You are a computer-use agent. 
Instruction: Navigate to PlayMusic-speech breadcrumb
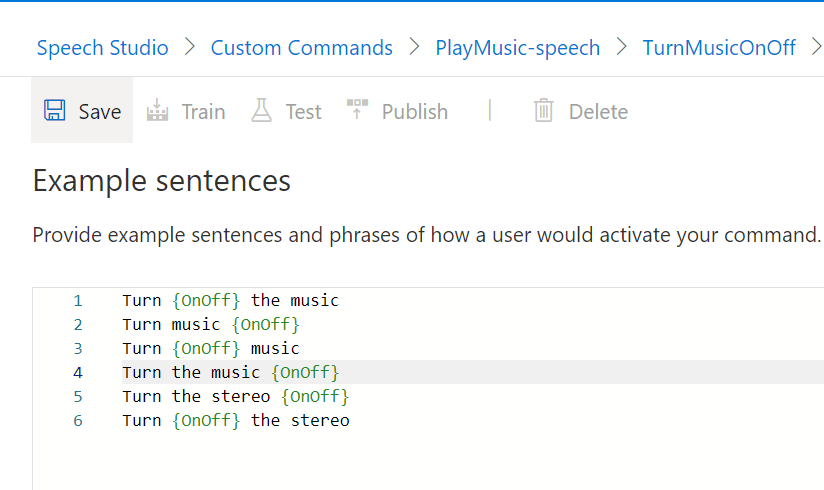pos(517,47)
